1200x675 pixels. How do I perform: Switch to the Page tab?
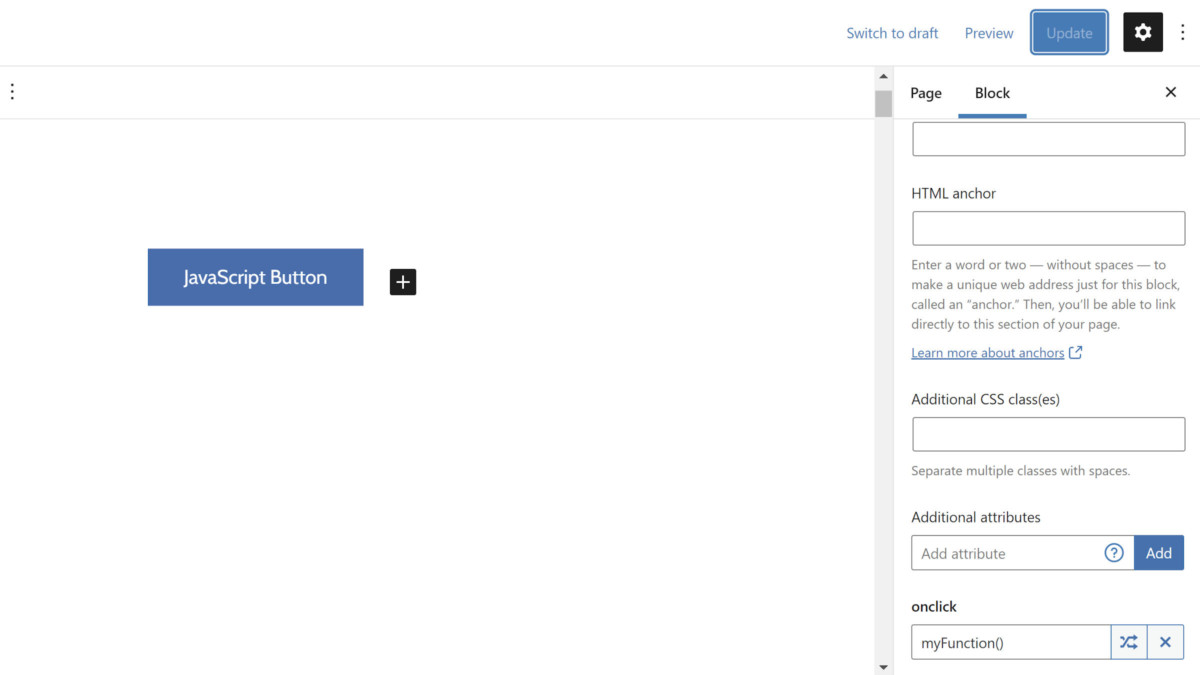925,93
